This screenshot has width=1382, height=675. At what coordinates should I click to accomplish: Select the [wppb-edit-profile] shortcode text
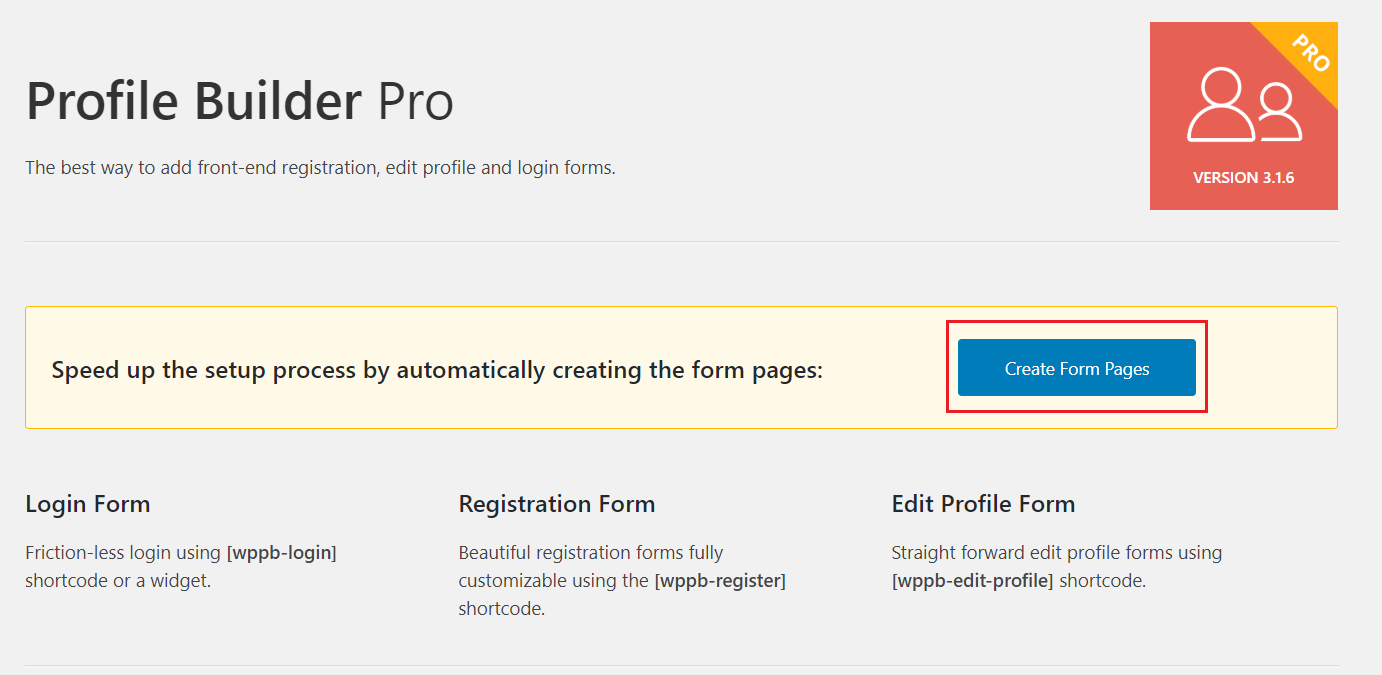pyautogui.click(x=973, y=580)
